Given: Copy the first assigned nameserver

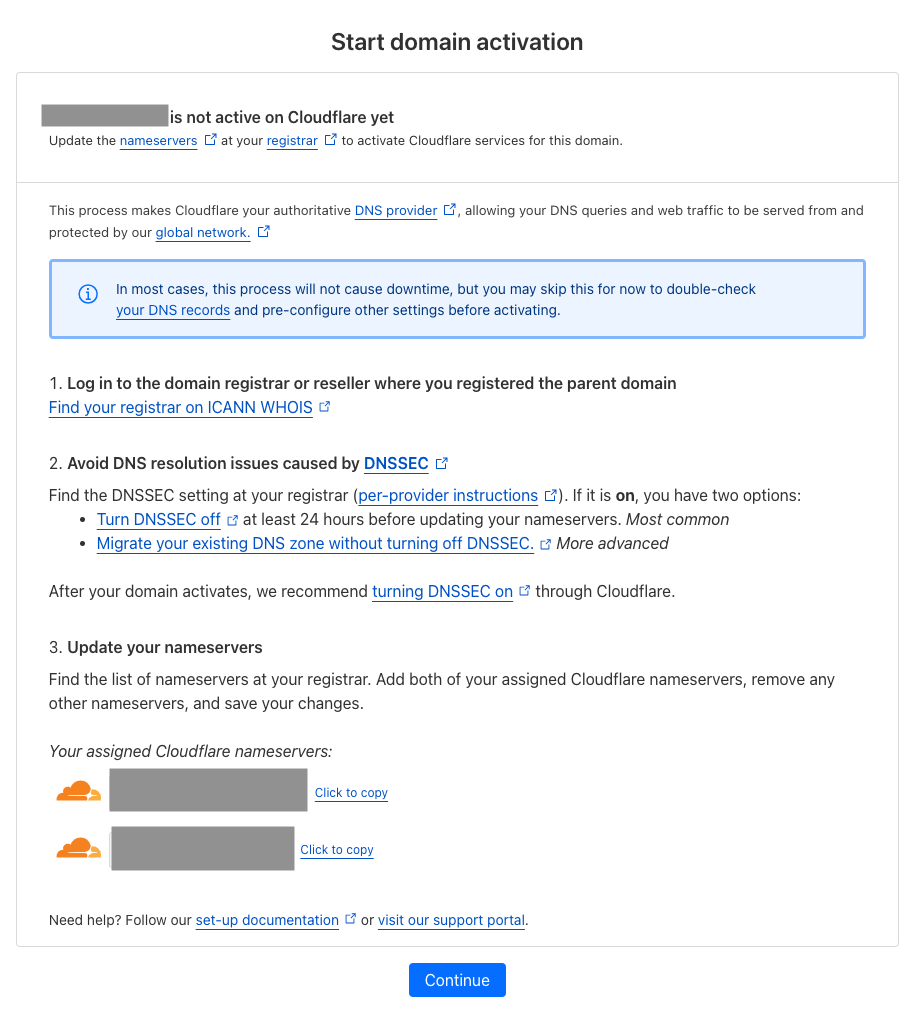Looking at the screenshot, I should coord(351,793).
